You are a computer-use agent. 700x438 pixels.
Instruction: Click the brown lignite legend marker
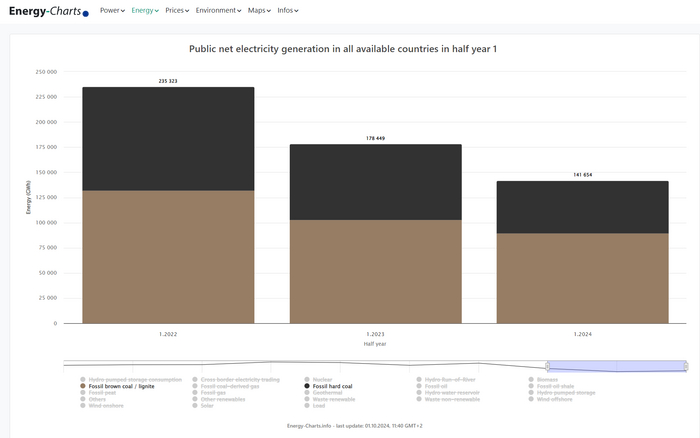(x=83, y=386)
